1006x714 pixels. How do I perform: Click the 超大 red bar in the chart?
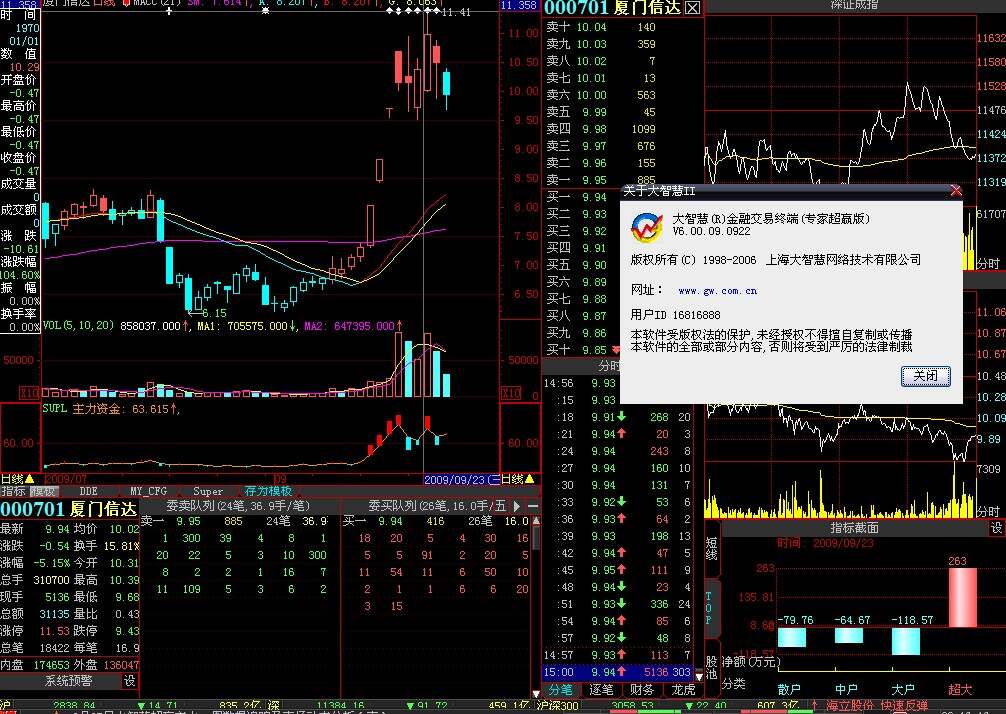pyautogui.click(x=962, y=597)
